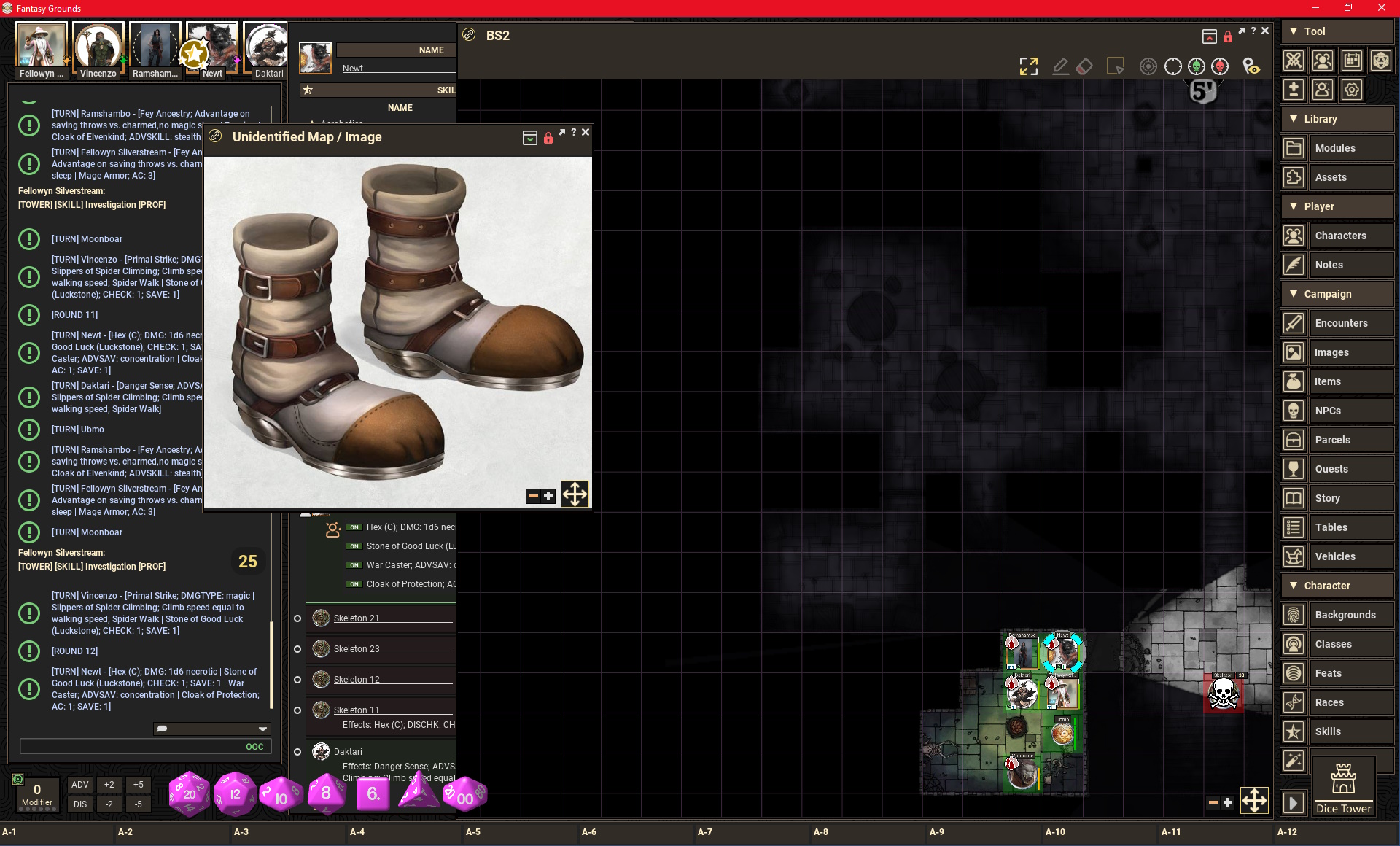
Task: Roll the purple d12 die
Action: pyautogui.click(x=235, y=793)
